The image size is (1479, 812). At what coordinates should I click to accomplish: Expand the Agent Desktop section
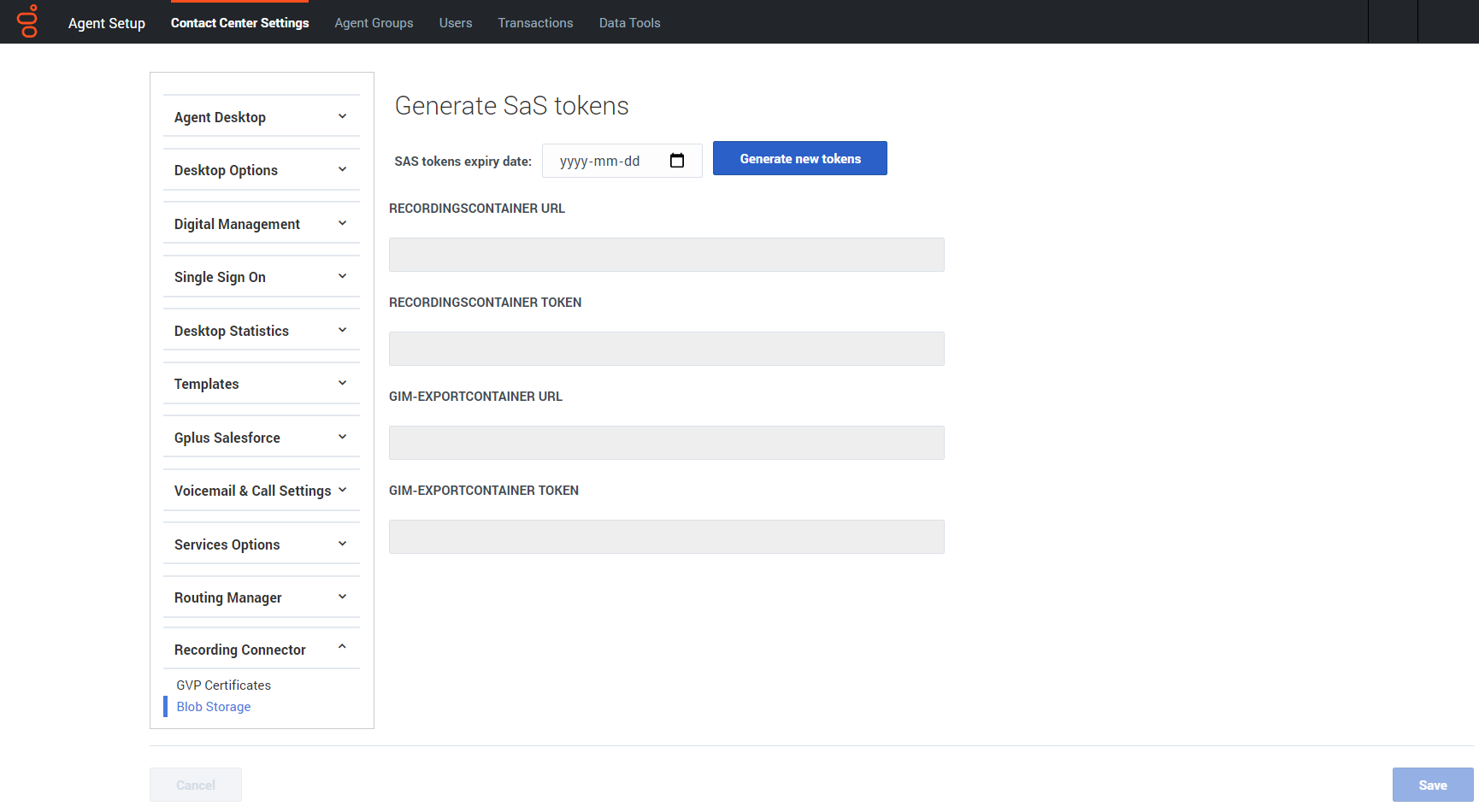click(x=262, y=117)
